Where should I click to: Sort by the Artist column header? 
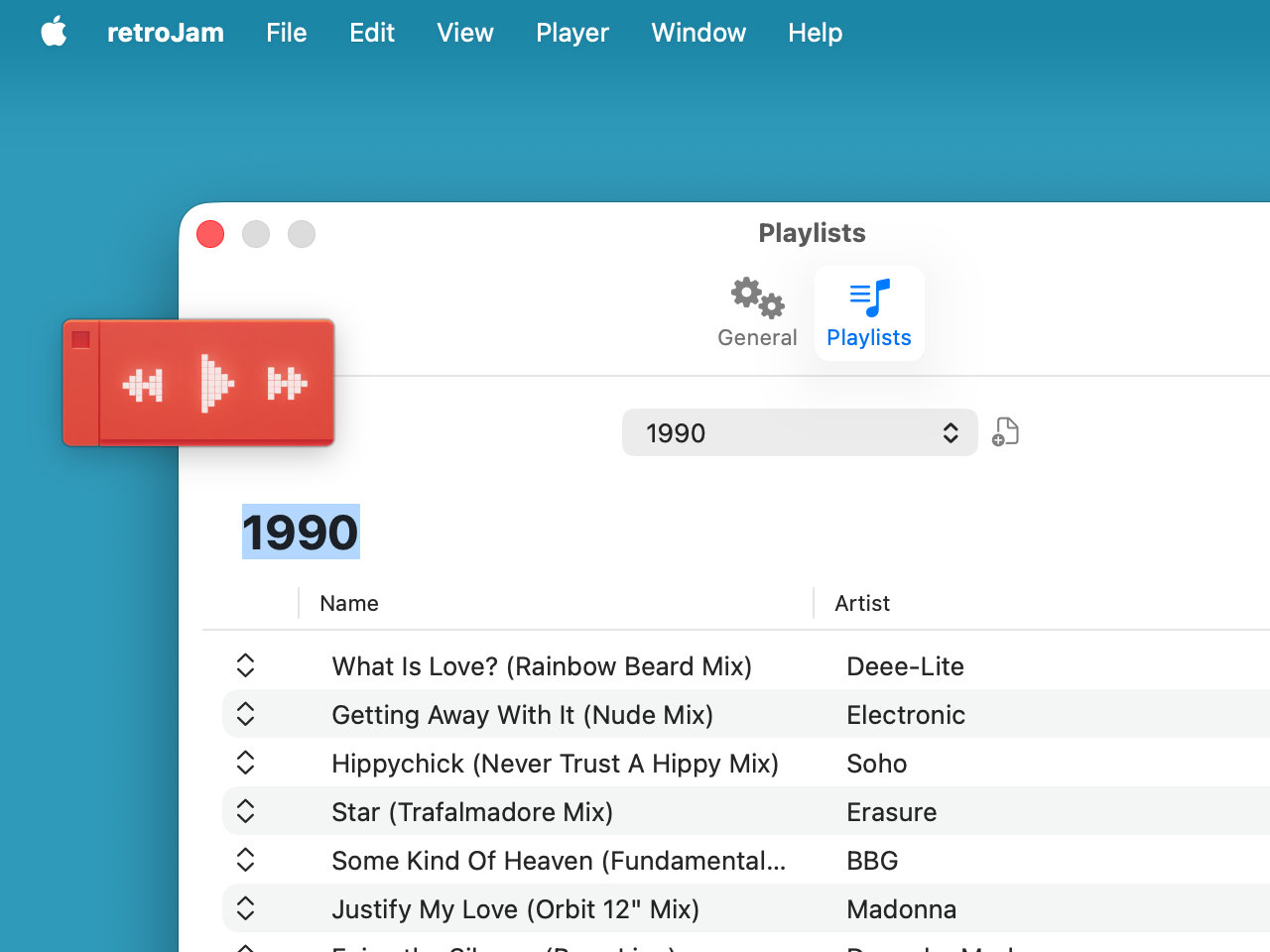[x=862, y=603]
